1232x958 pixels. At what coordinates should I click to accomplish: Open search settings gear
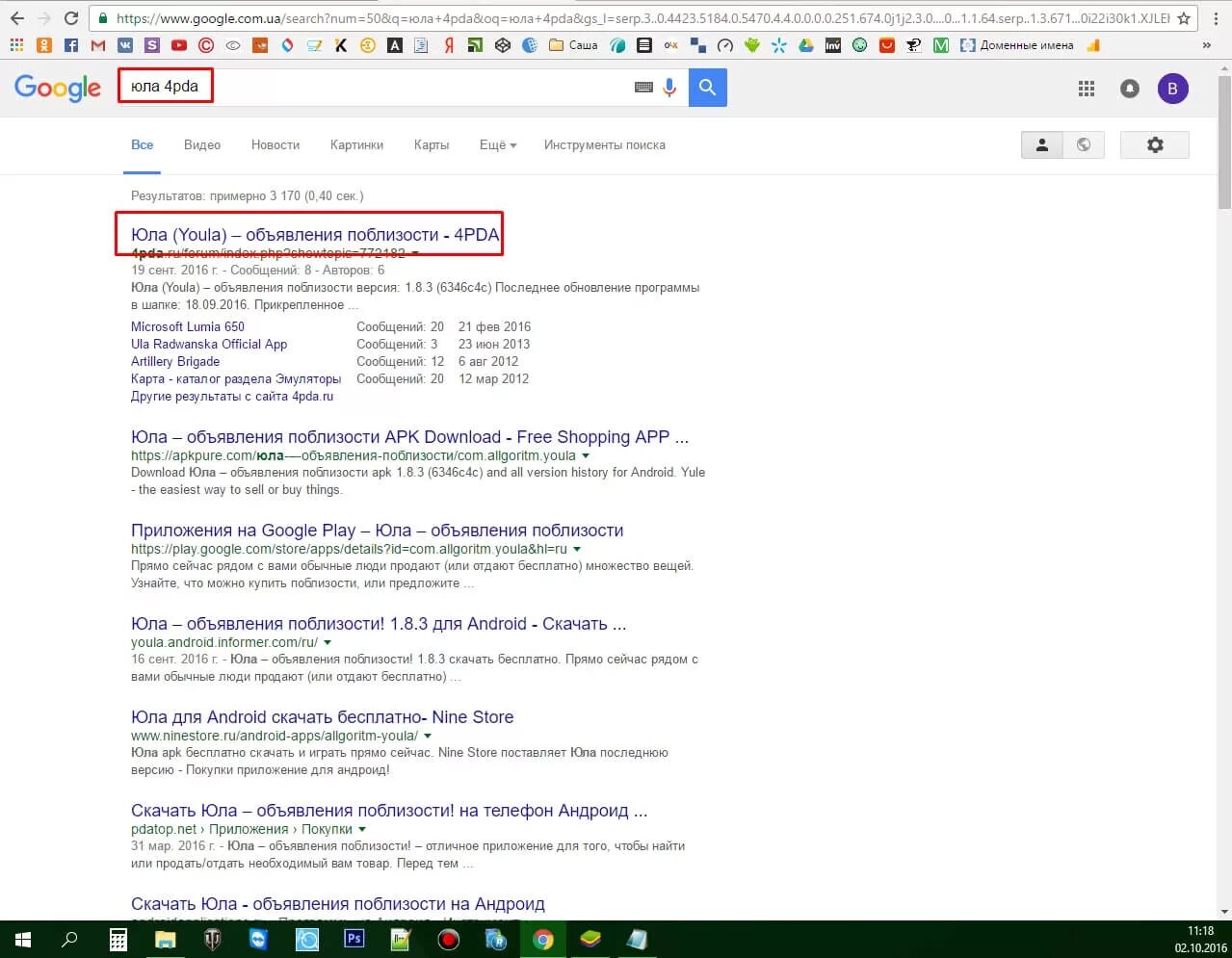click(1155, 144)
